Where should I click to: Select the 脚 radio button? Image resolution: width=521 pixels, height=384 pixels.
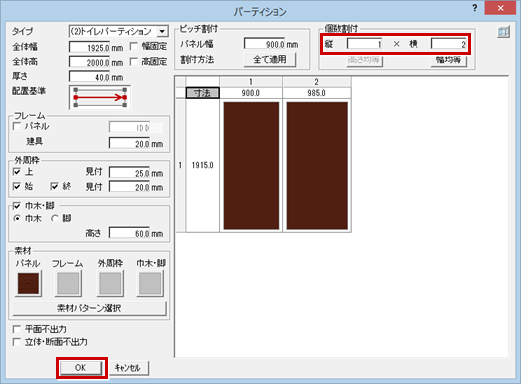pyautogui.click(x=55, y=218)
